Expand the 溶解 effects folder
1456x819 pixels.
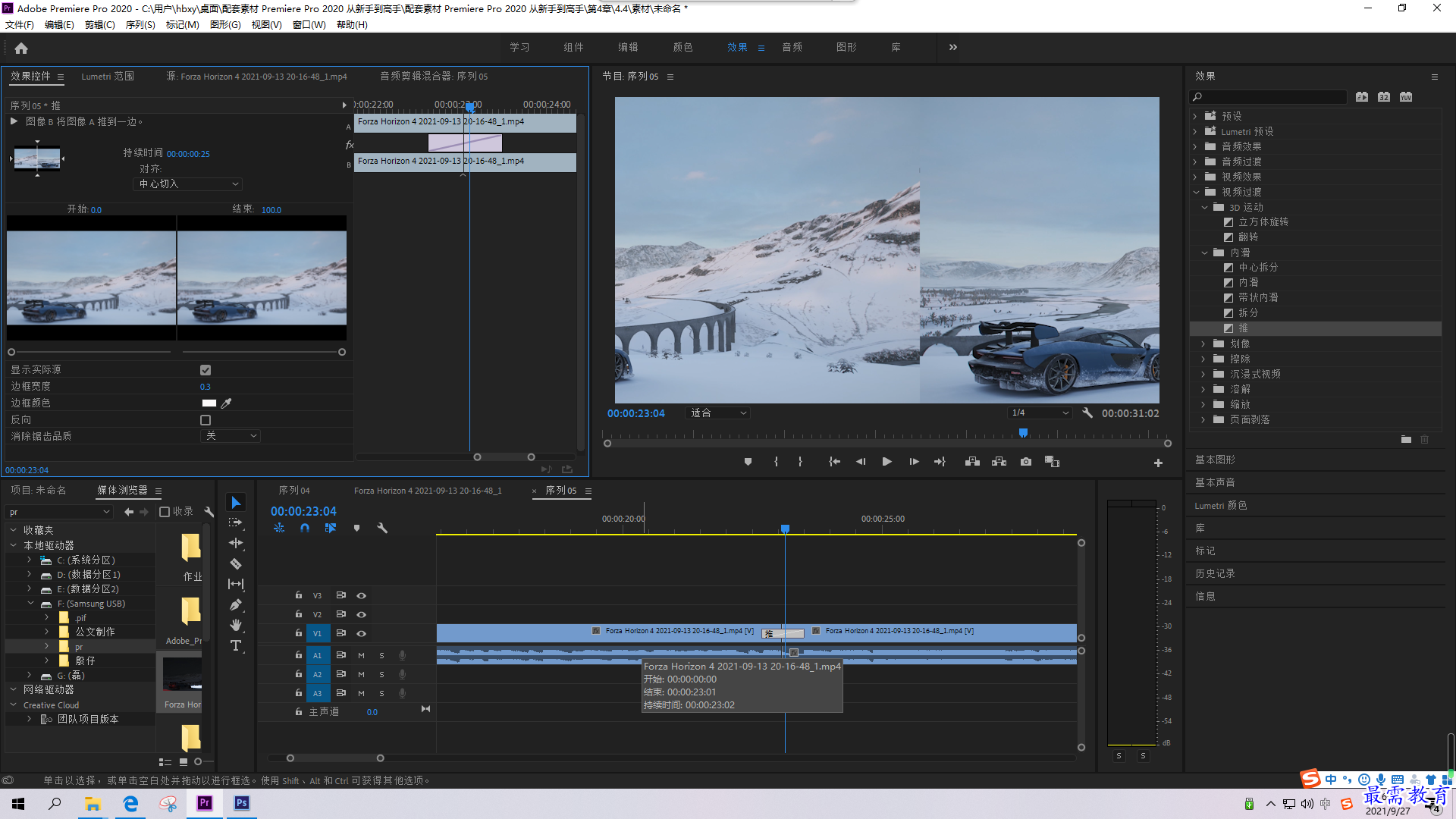(x=1203, y=389)
